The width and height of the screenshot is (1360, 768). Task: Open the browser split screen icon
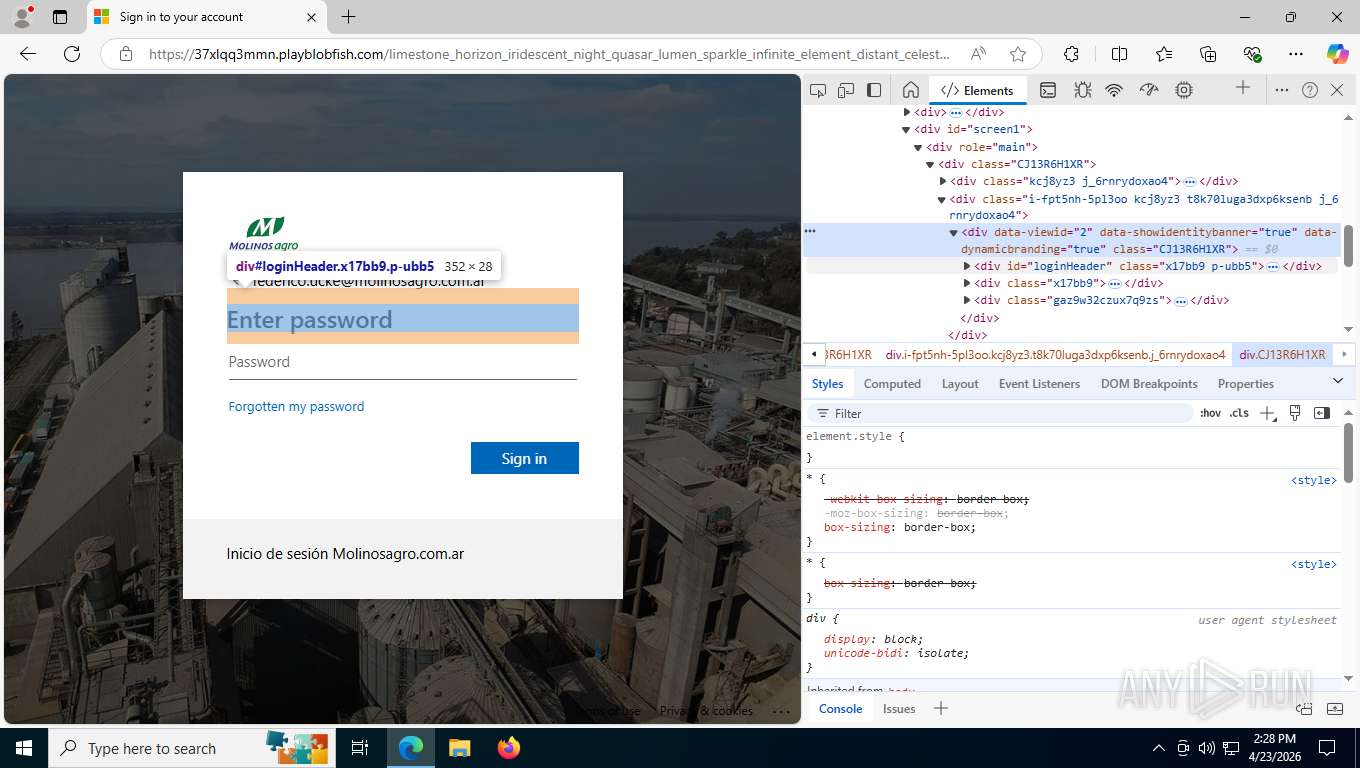coord(1120,54)
